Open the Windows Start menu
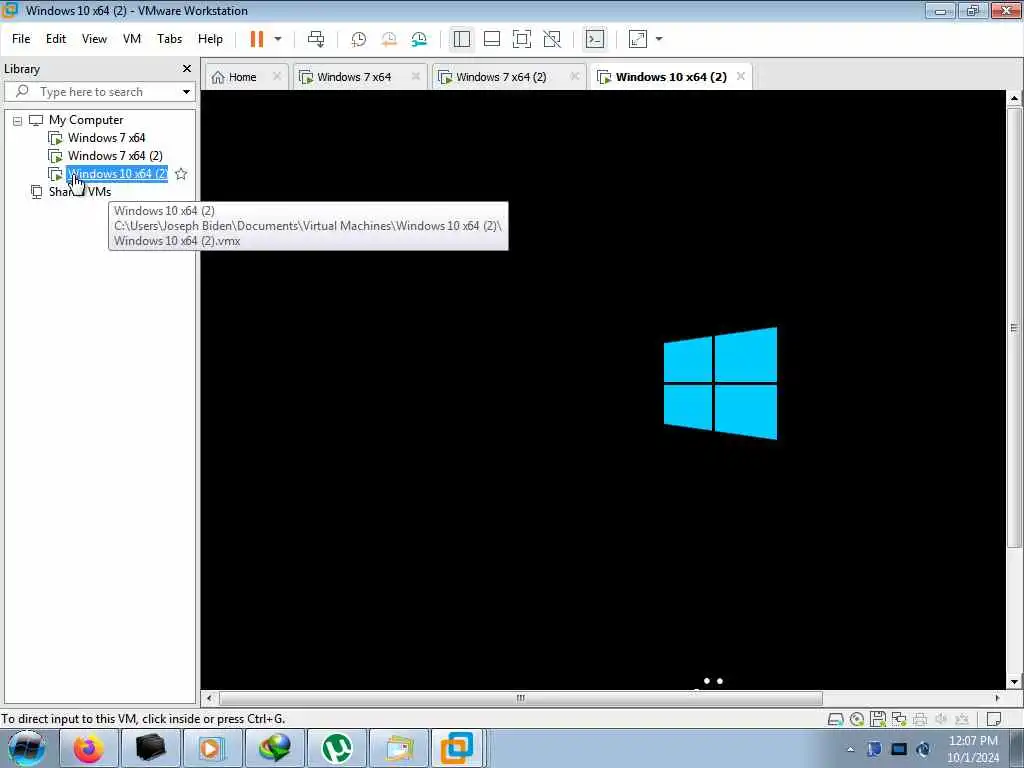1024x768 pixels. (26, 748)
